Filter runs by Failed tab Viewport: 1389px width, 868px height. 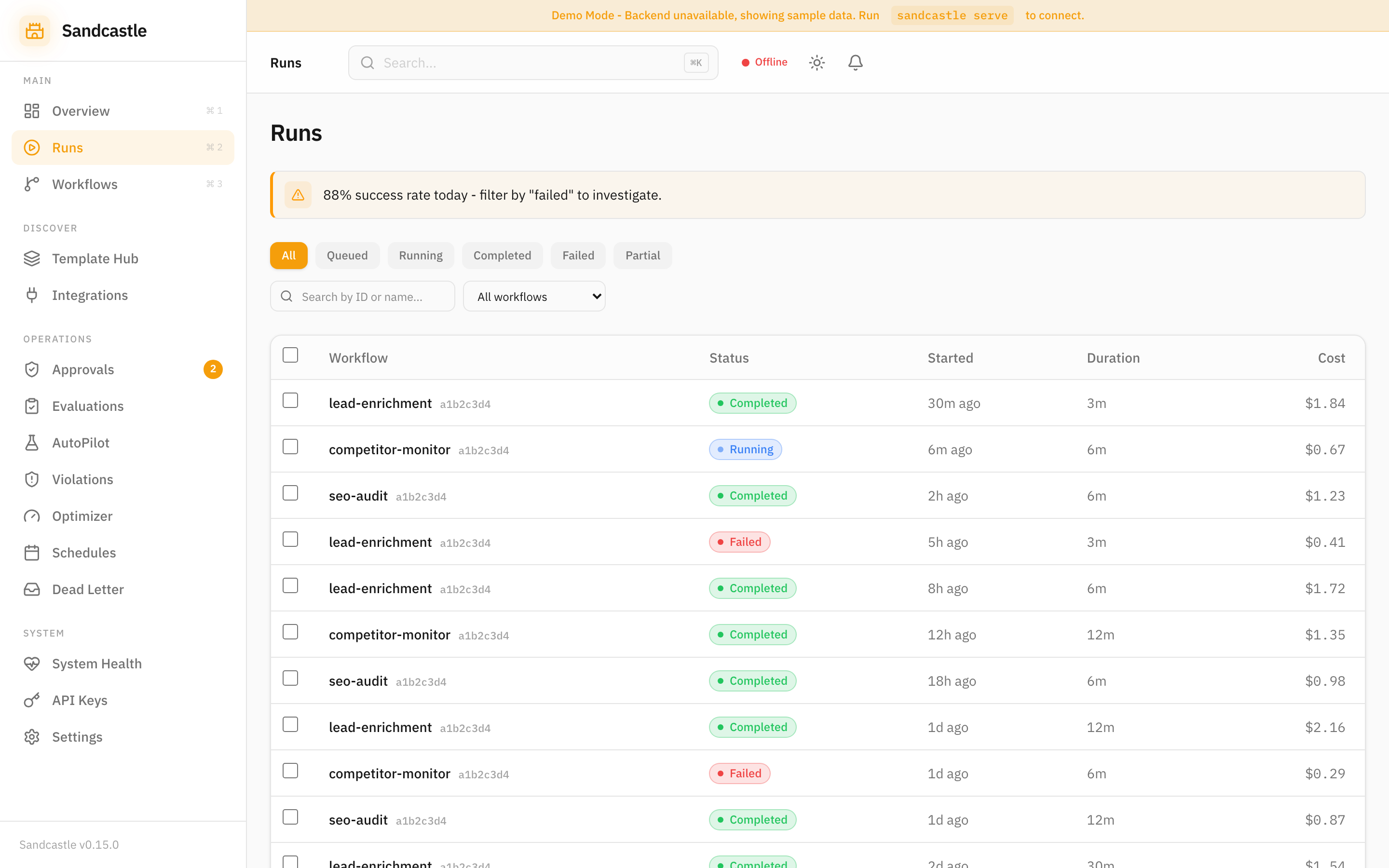point(577,256)
